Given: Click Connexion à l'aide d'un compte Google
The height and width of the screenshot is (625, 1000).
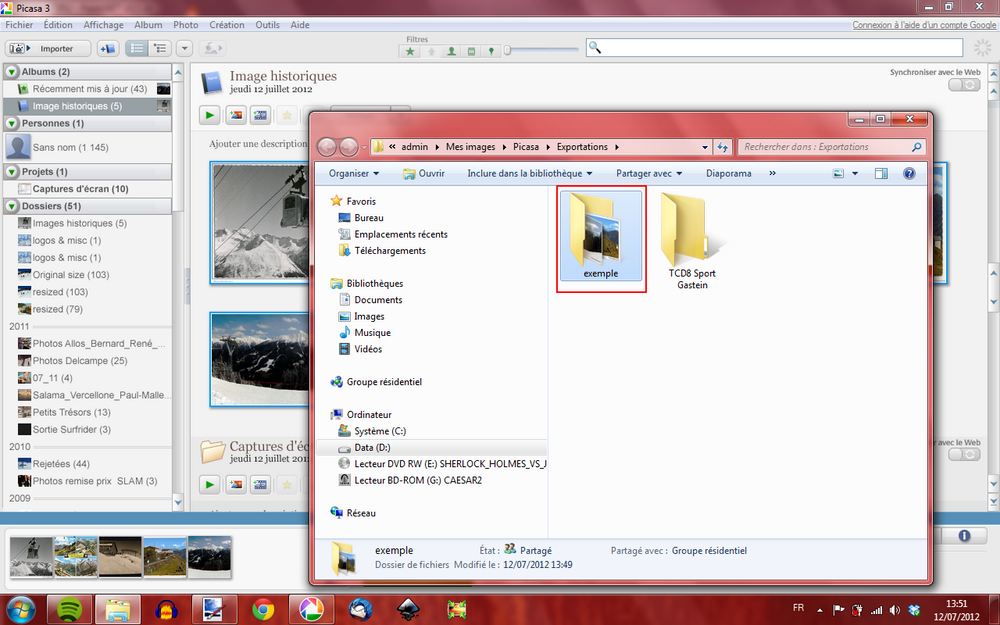Looking at the screenshot, I should [924, 25].
